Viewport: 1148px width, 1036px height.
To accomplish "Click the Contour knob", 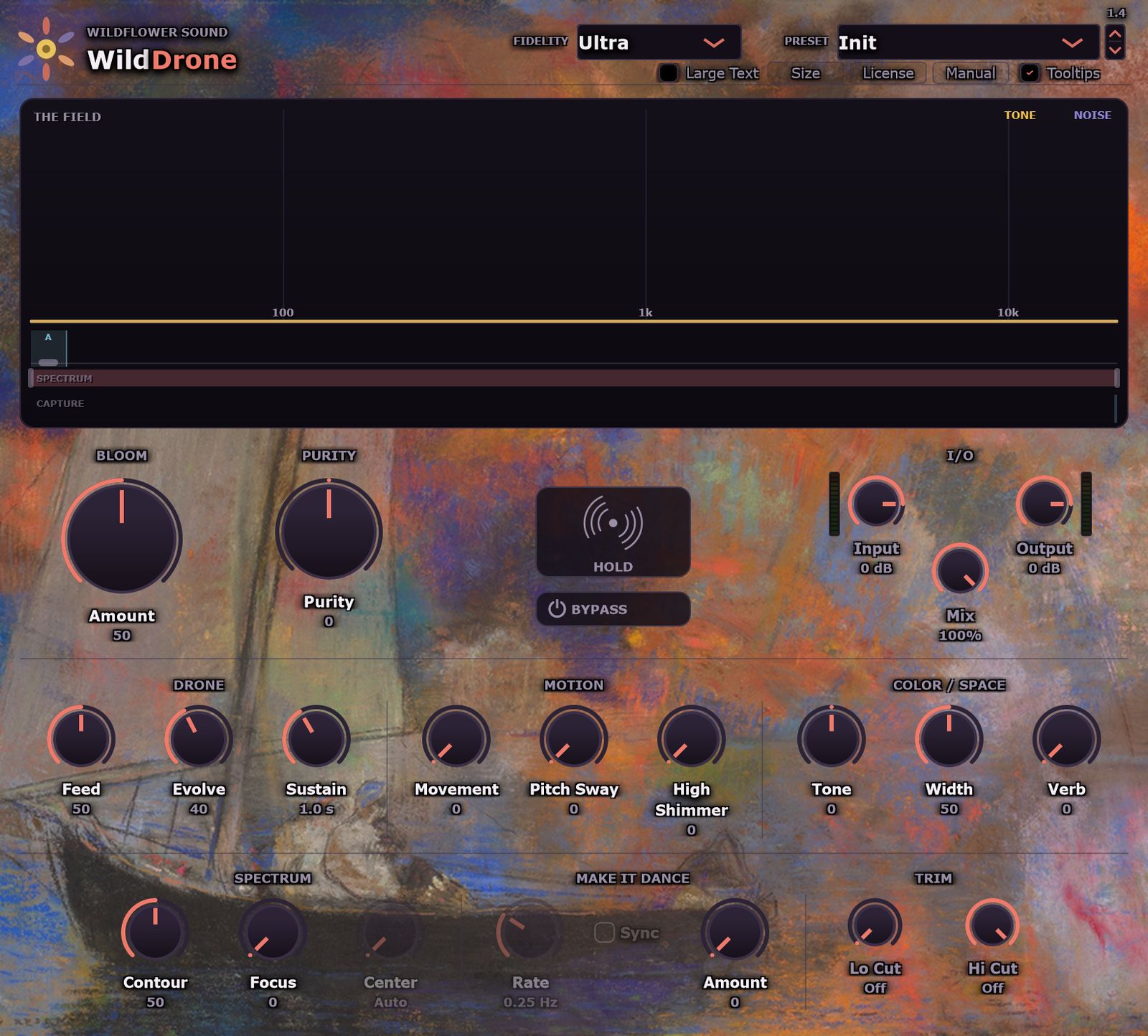I will (x=155, y=931).
